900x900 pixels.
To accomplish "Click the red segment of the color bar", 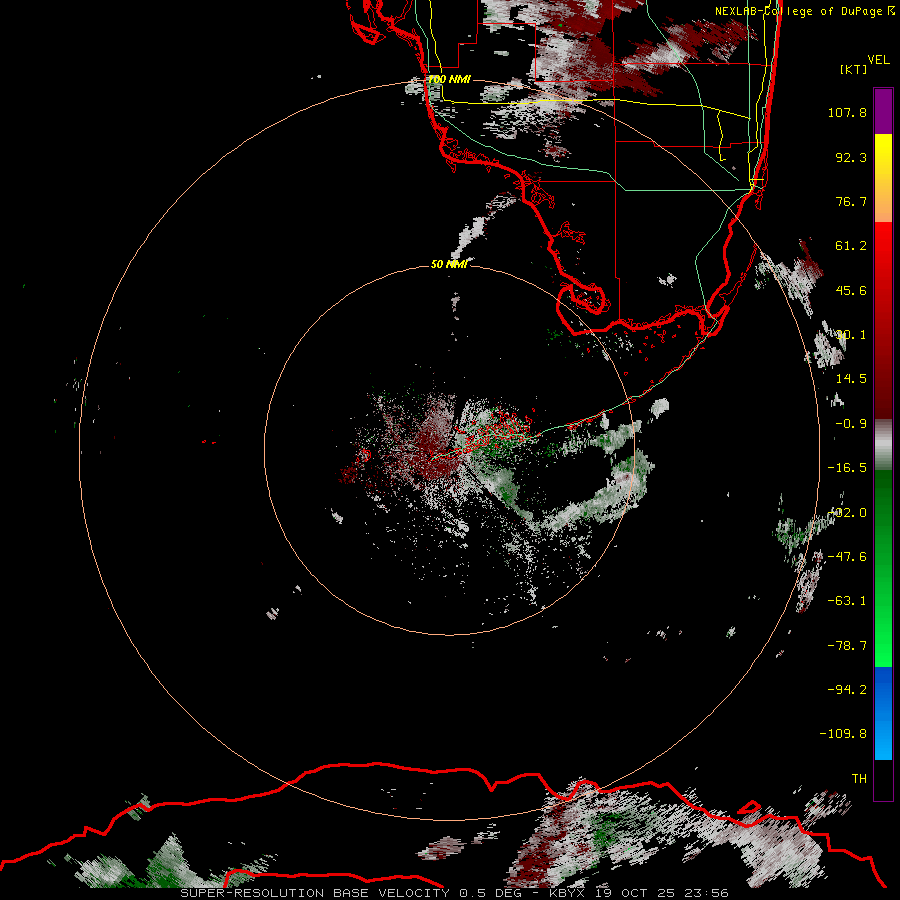I will [x=883, y=320].
